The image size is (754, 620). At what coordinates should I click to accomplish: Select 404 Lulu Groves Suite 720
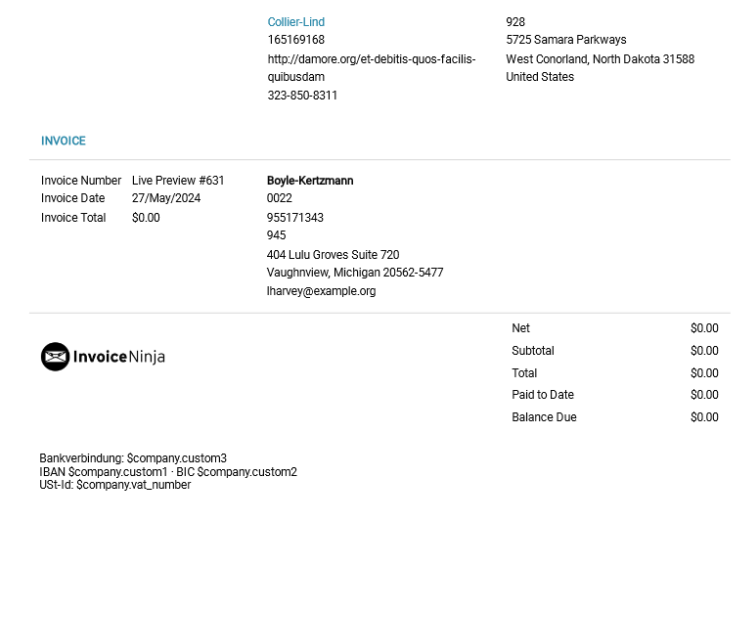(x=333, y=255)
